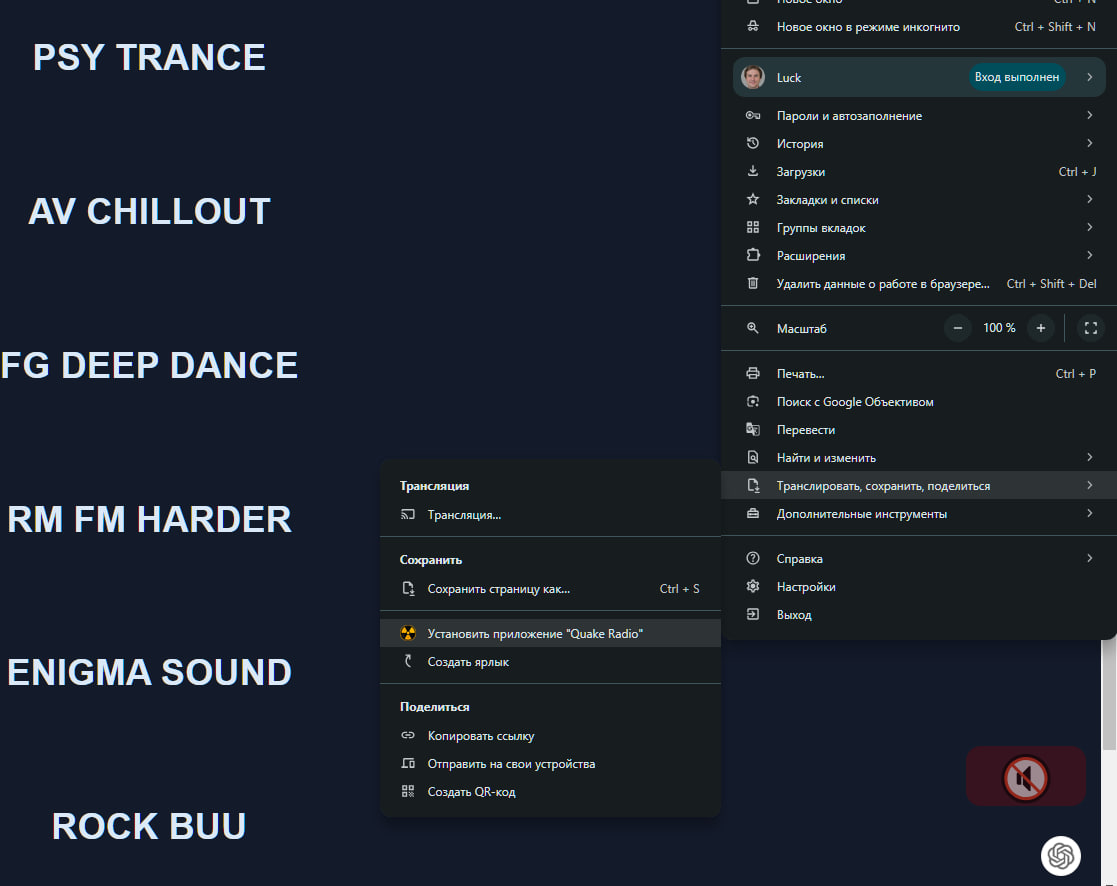Click the QR-code icon in Share section
The image size is (1117, 886).
(x=408, y=791)
